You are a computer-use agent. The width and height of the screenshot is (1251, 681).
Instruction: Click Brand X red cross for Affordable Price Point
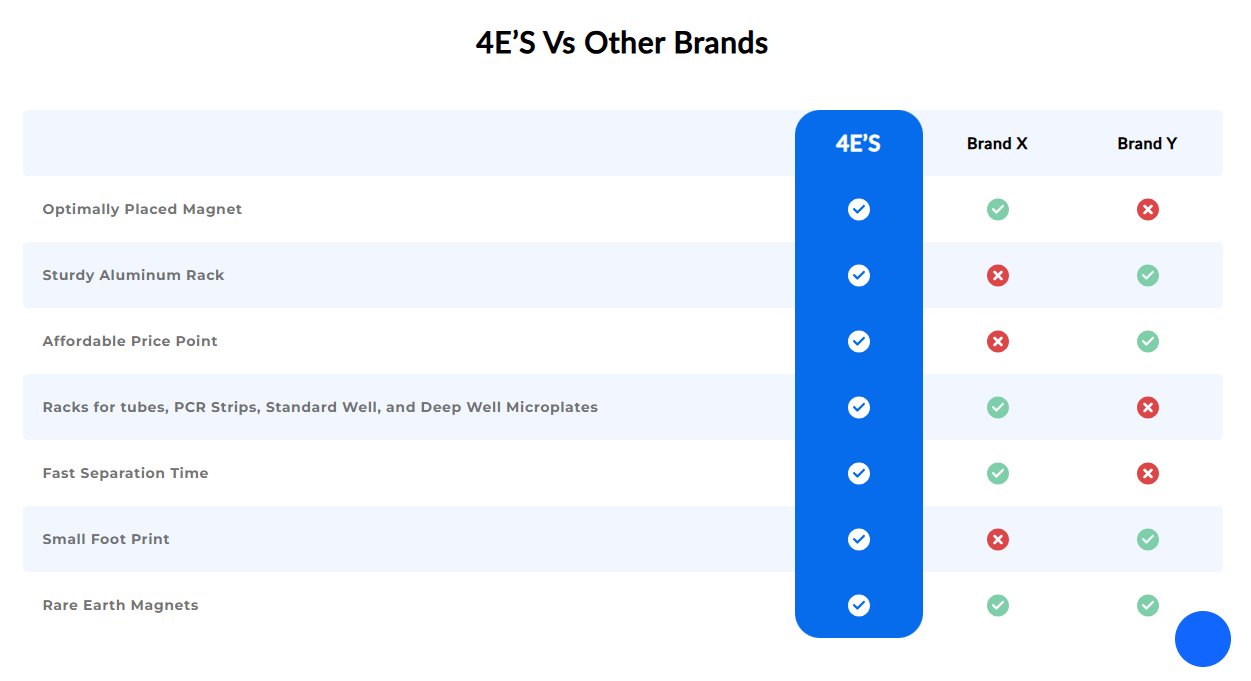coord(998,341)
